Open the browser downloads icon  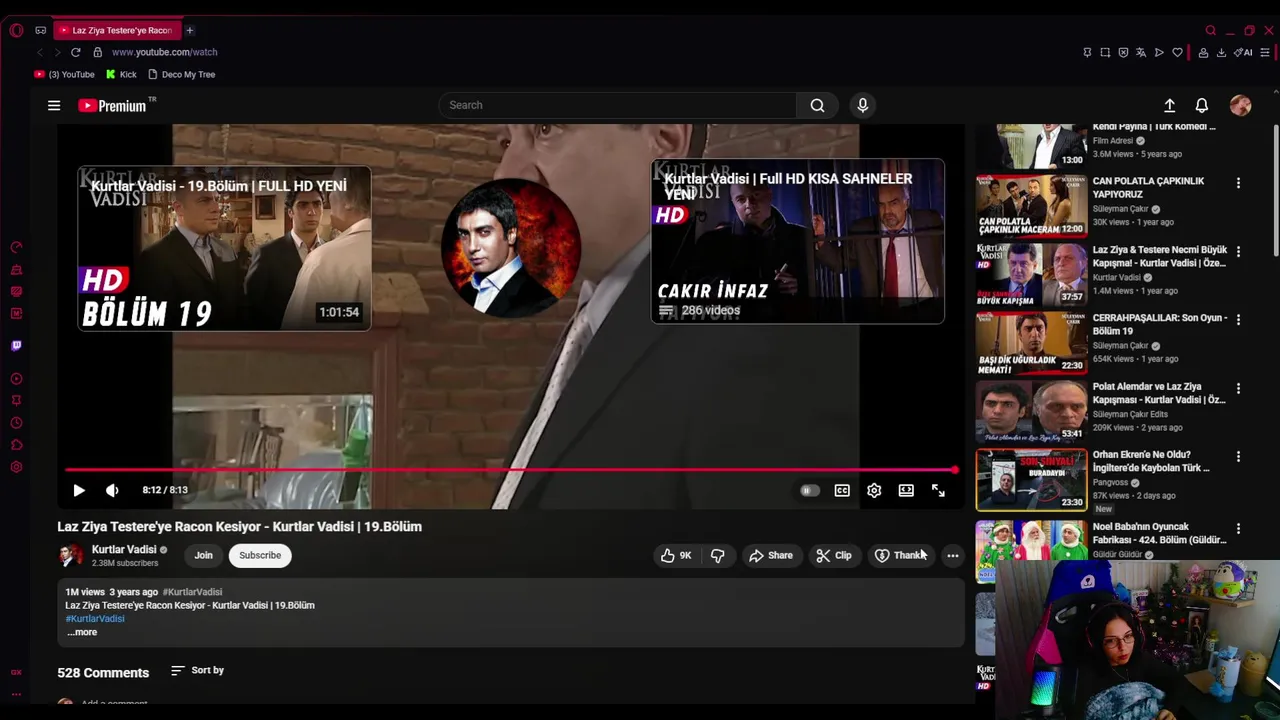[1221, 52]
